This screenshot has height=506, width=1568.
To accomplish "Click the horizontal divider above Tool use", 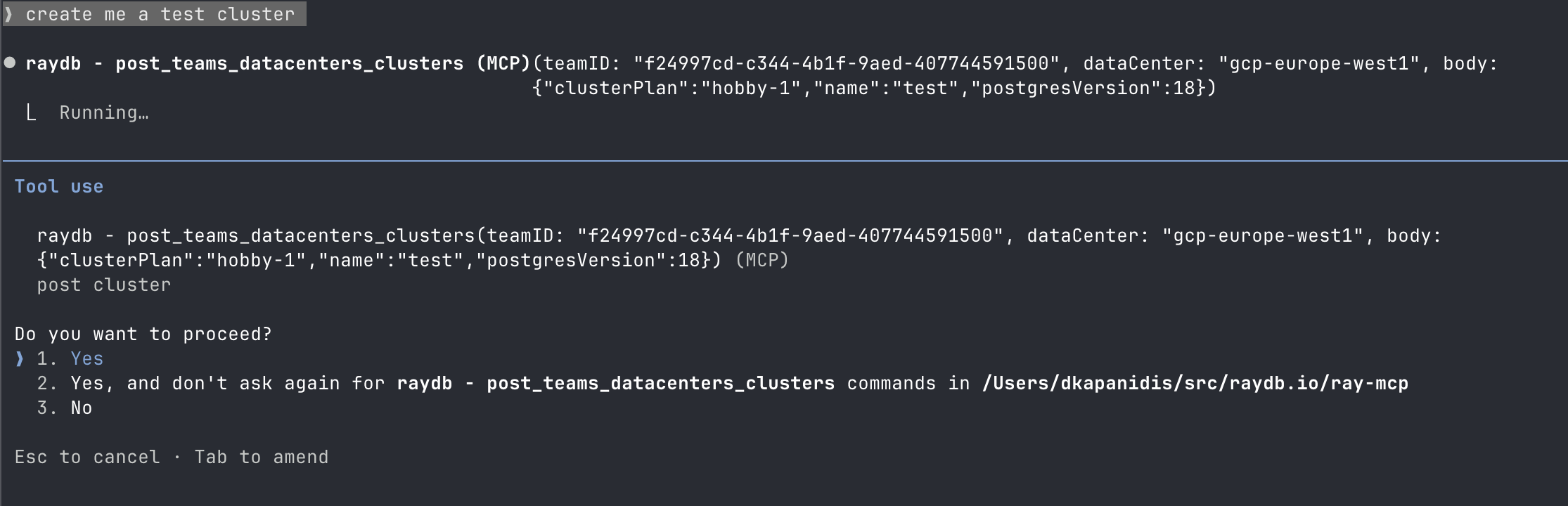I will click(x=784, y=161).
